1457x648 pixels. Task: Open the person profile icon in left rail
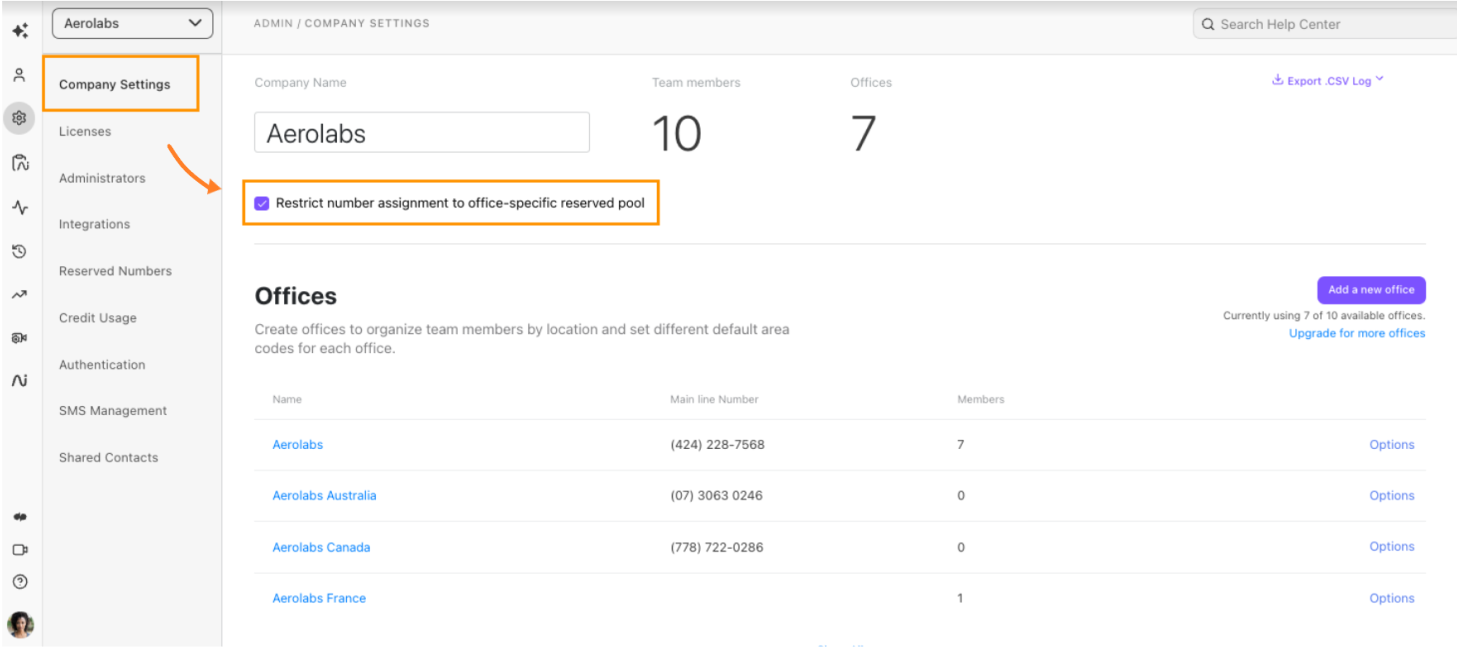pyautogui.click(x=19, y=75)
